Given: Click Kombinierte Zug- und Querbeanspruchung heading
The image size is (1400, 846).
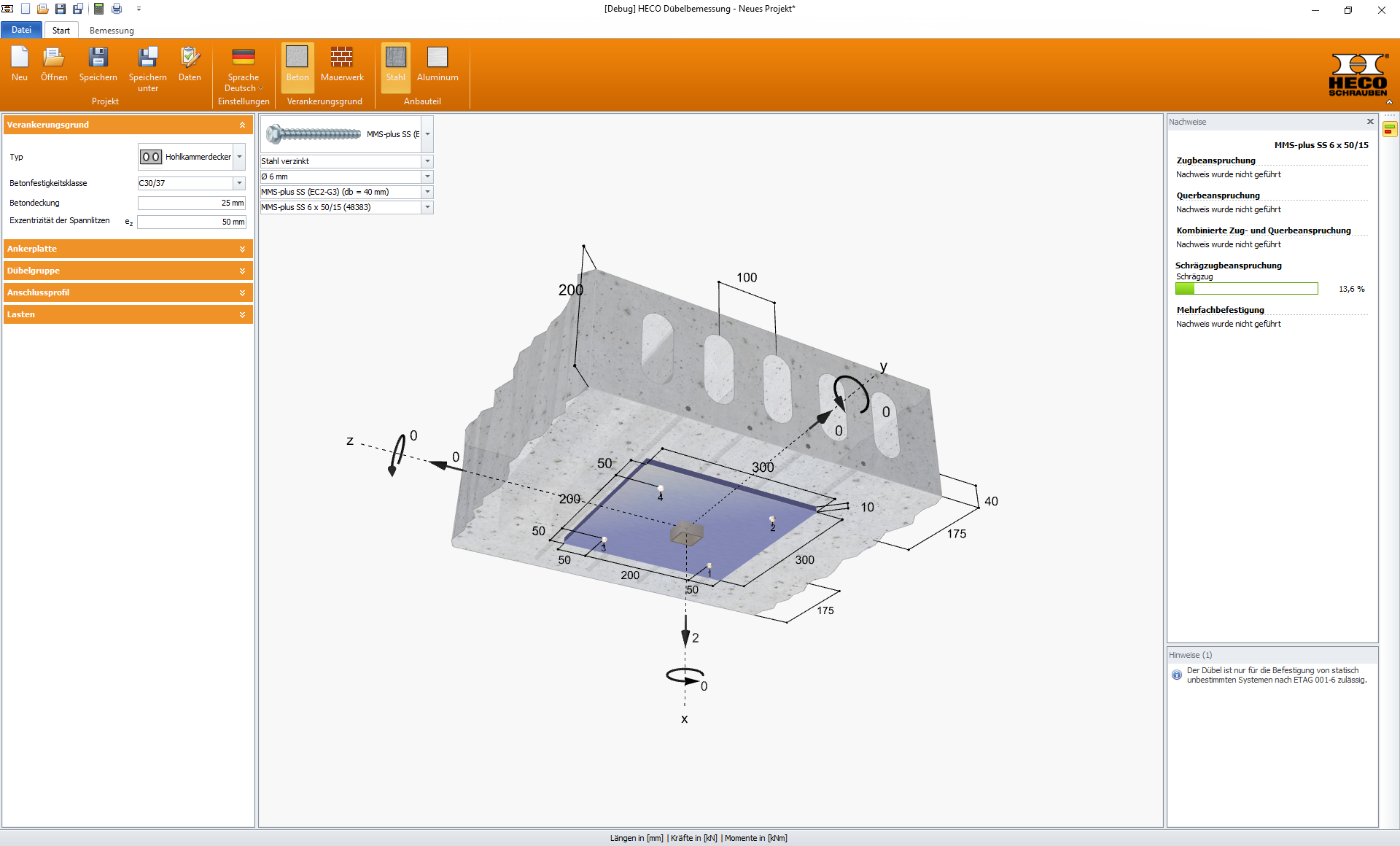Looking at the screenshot, I should point(1263,230).
